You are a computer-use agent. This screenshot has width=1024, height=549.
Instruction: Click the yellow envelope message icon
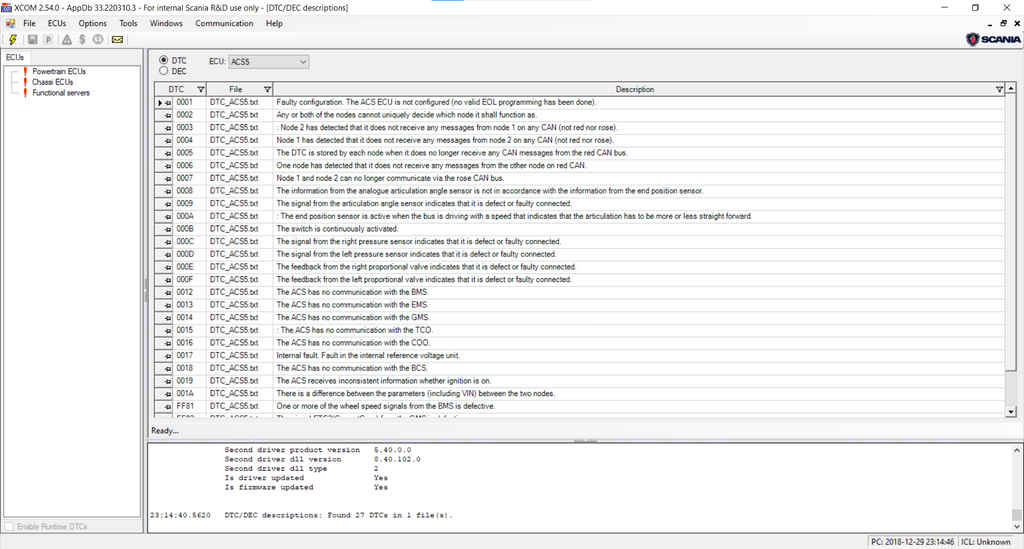[117, 40]
